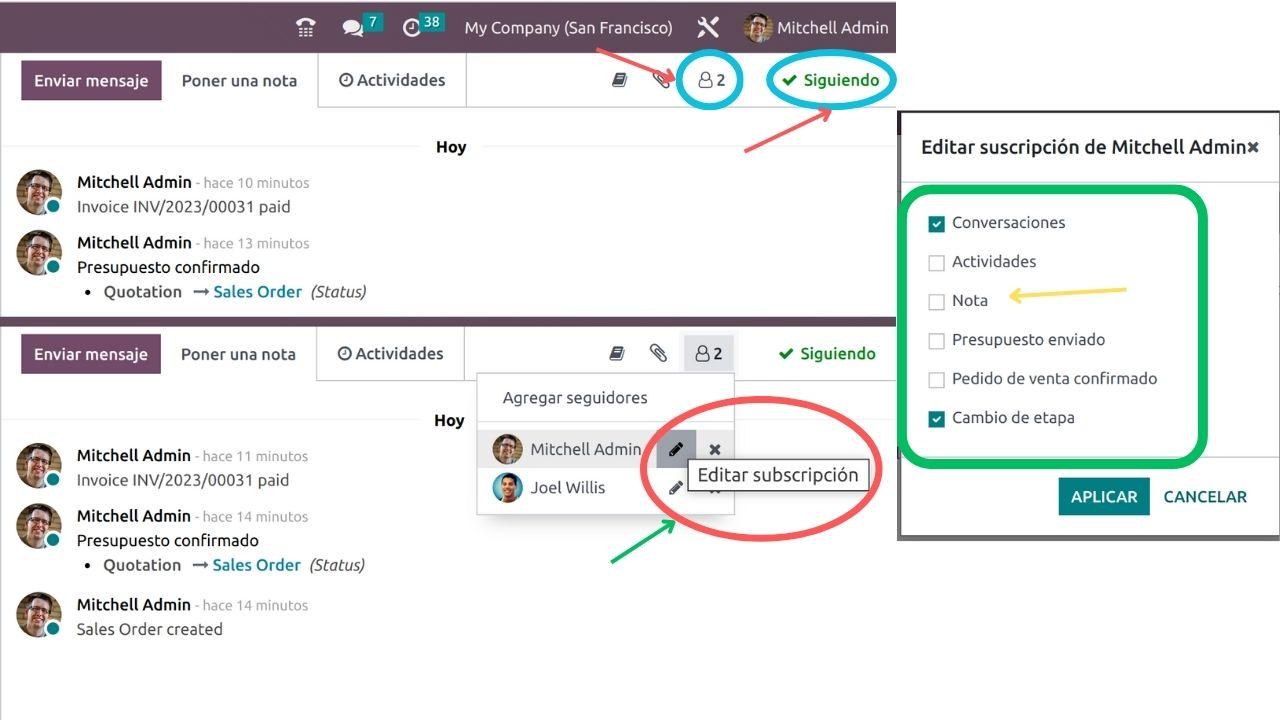
Task: Close the Editar suscripción dialog with X
Action: tap(1252, 148)
